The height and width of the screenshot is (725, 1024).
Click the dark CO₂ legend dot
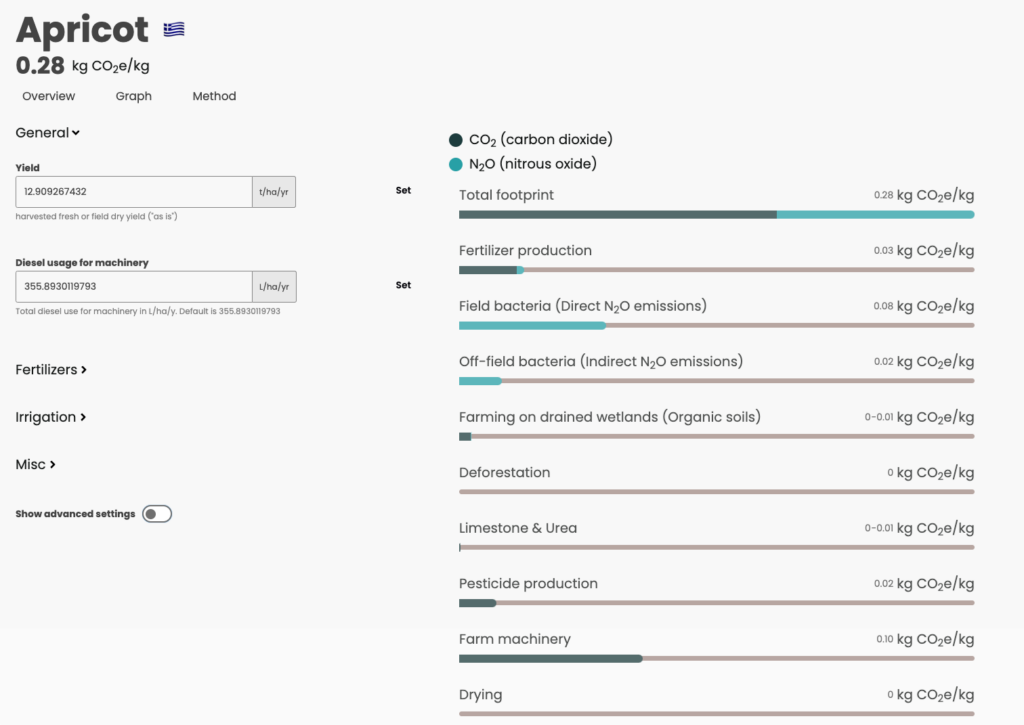click(456, 140)
